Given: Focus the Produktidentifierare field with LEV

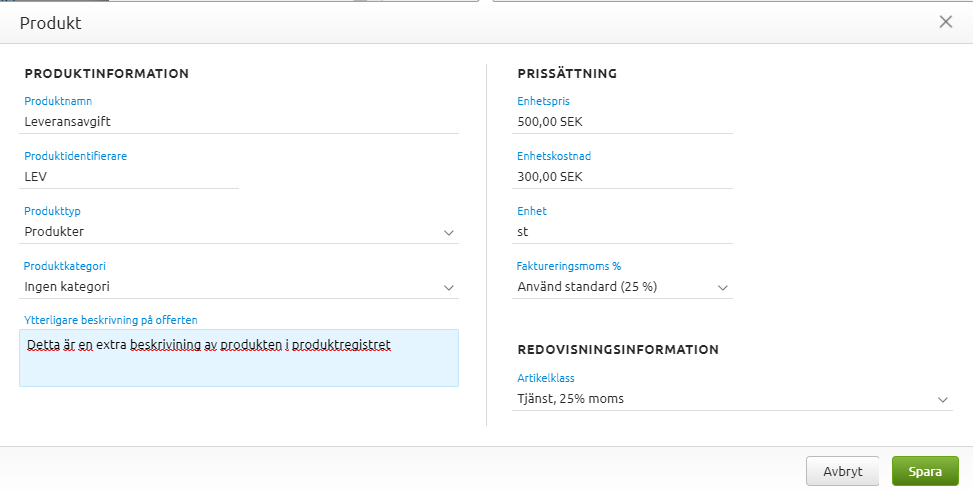Looking at the screenshot, I should tap(130, 176).
